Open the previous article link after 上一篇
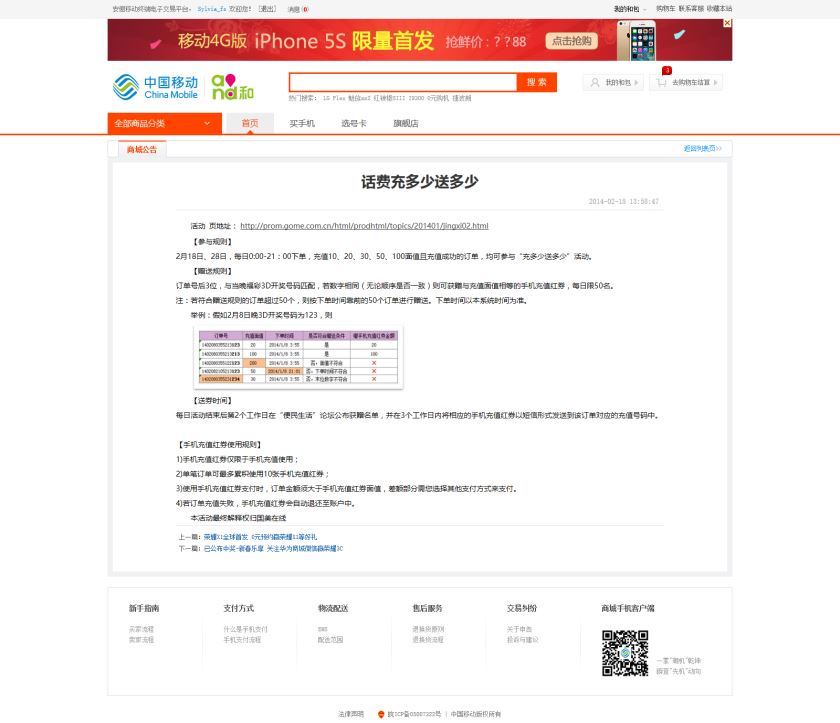This screenshot has height=723, width=840. pyautogui.click(x=260, y=537)
